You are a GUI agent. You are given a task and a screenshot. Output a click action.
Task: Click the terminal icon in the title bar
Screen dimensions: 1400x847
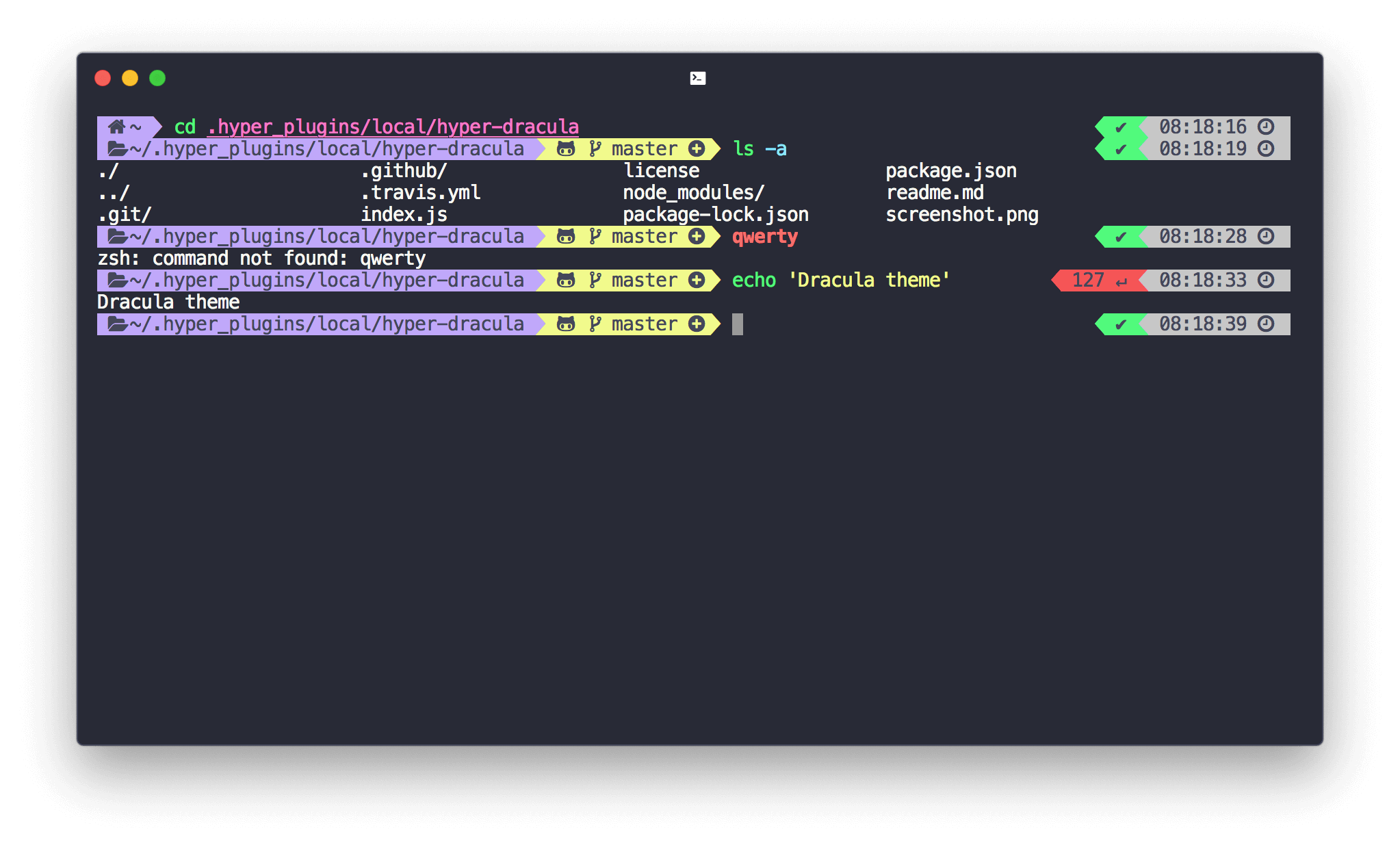click(697, 77)
